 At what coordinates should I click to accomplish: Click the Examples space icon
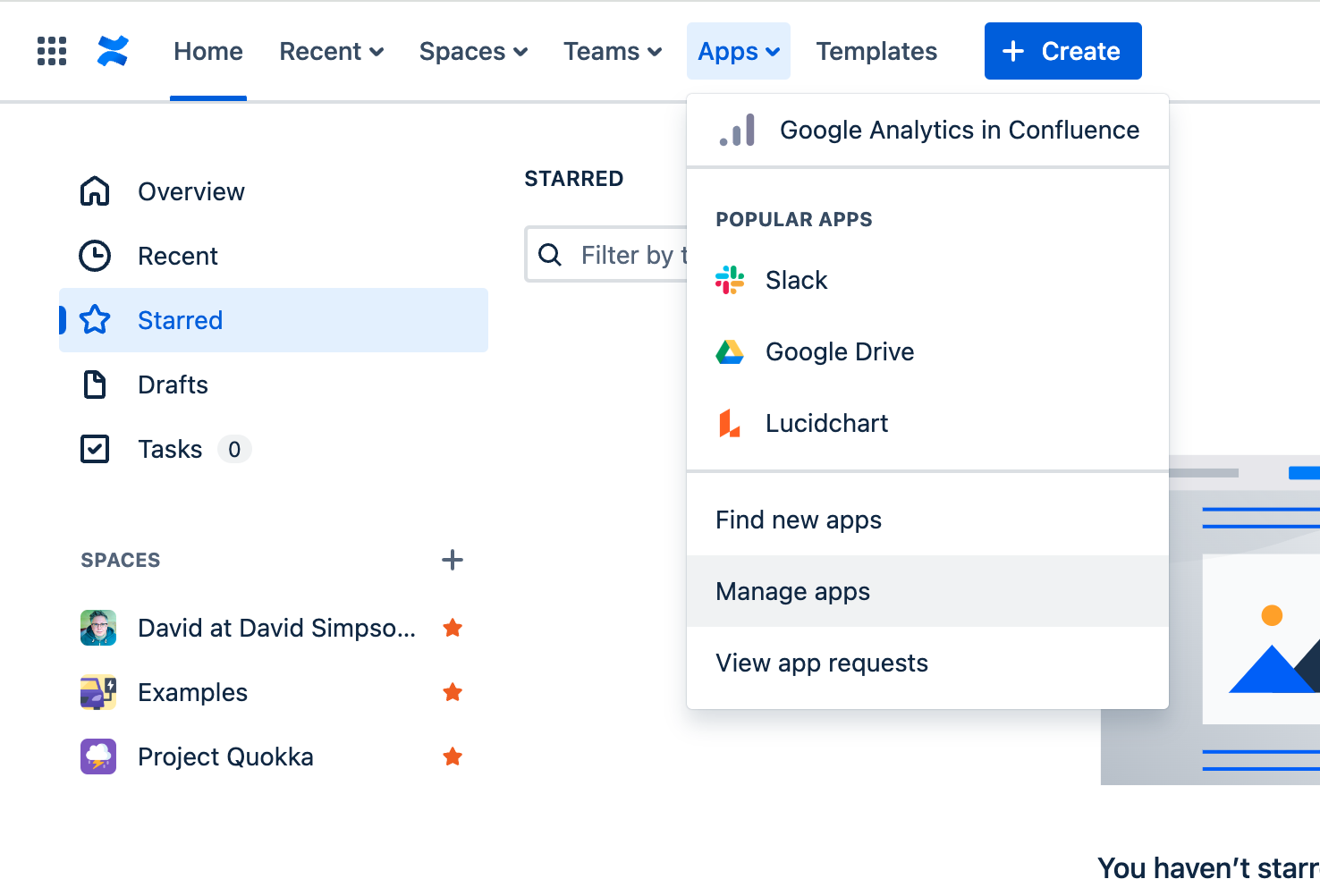click(x=98, y=692)
